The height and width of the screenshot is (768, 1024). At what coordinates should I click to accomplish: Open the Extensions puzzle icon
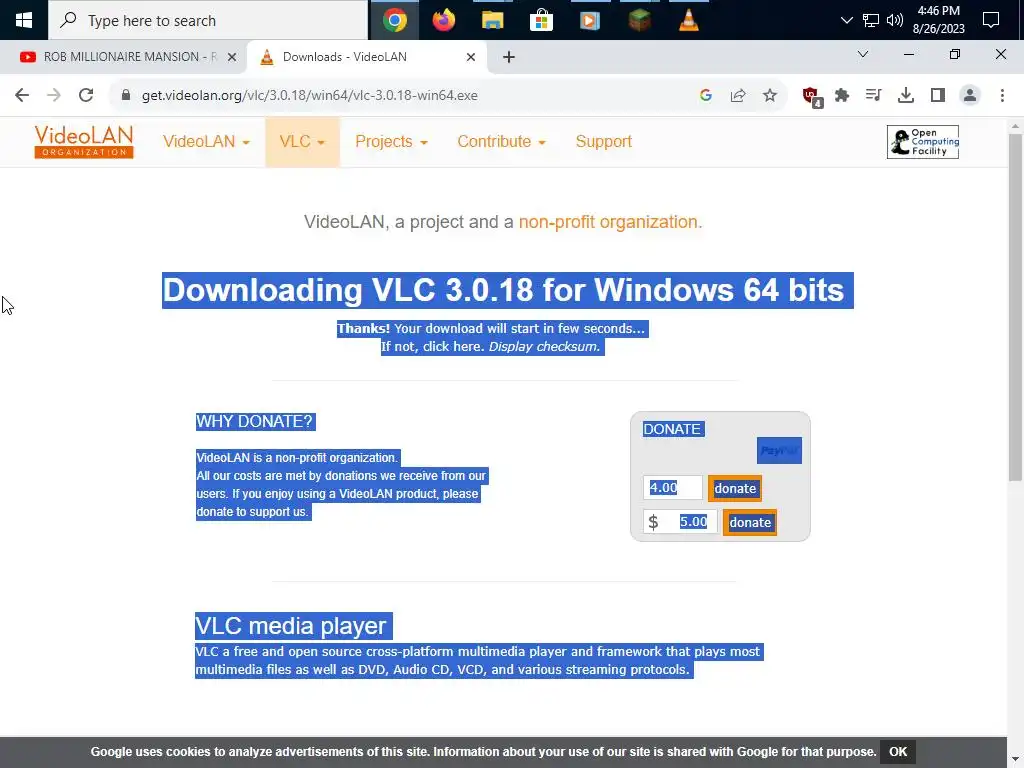842,95
